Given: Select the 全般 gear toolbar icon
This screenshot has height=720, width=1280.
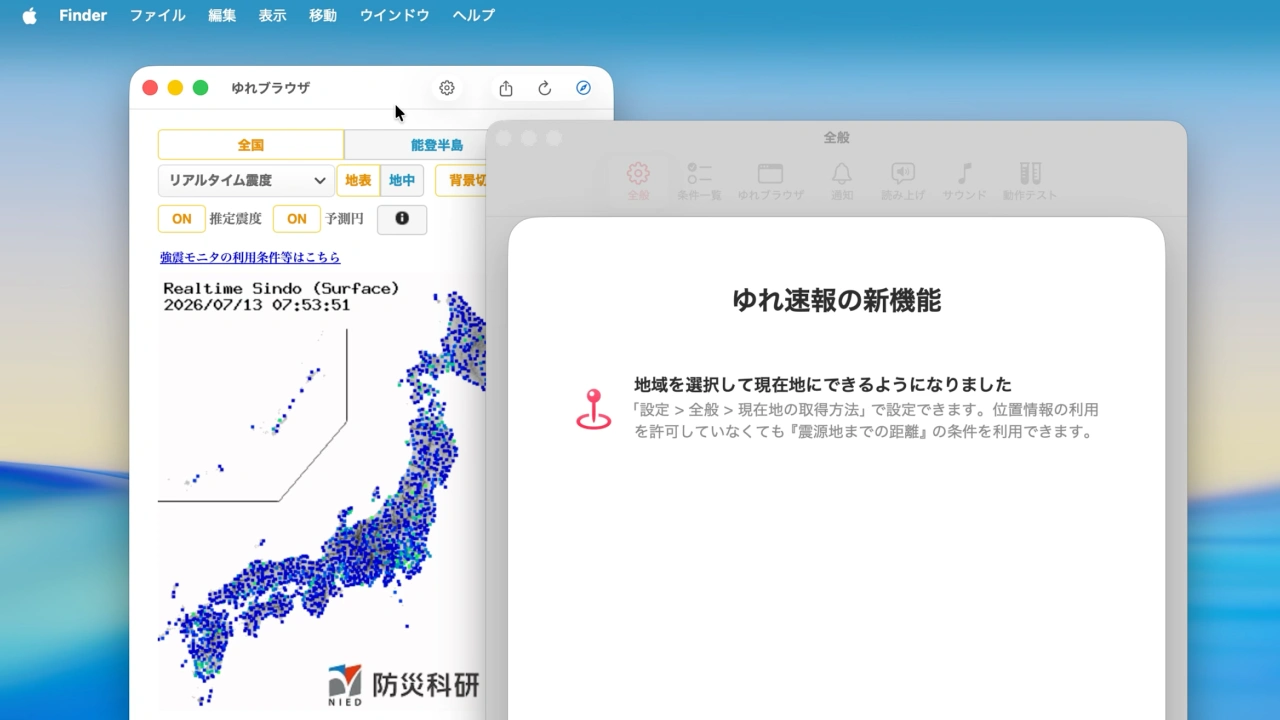Looking at the screenshot, I should pyautogui.click(x=638, y=180).
